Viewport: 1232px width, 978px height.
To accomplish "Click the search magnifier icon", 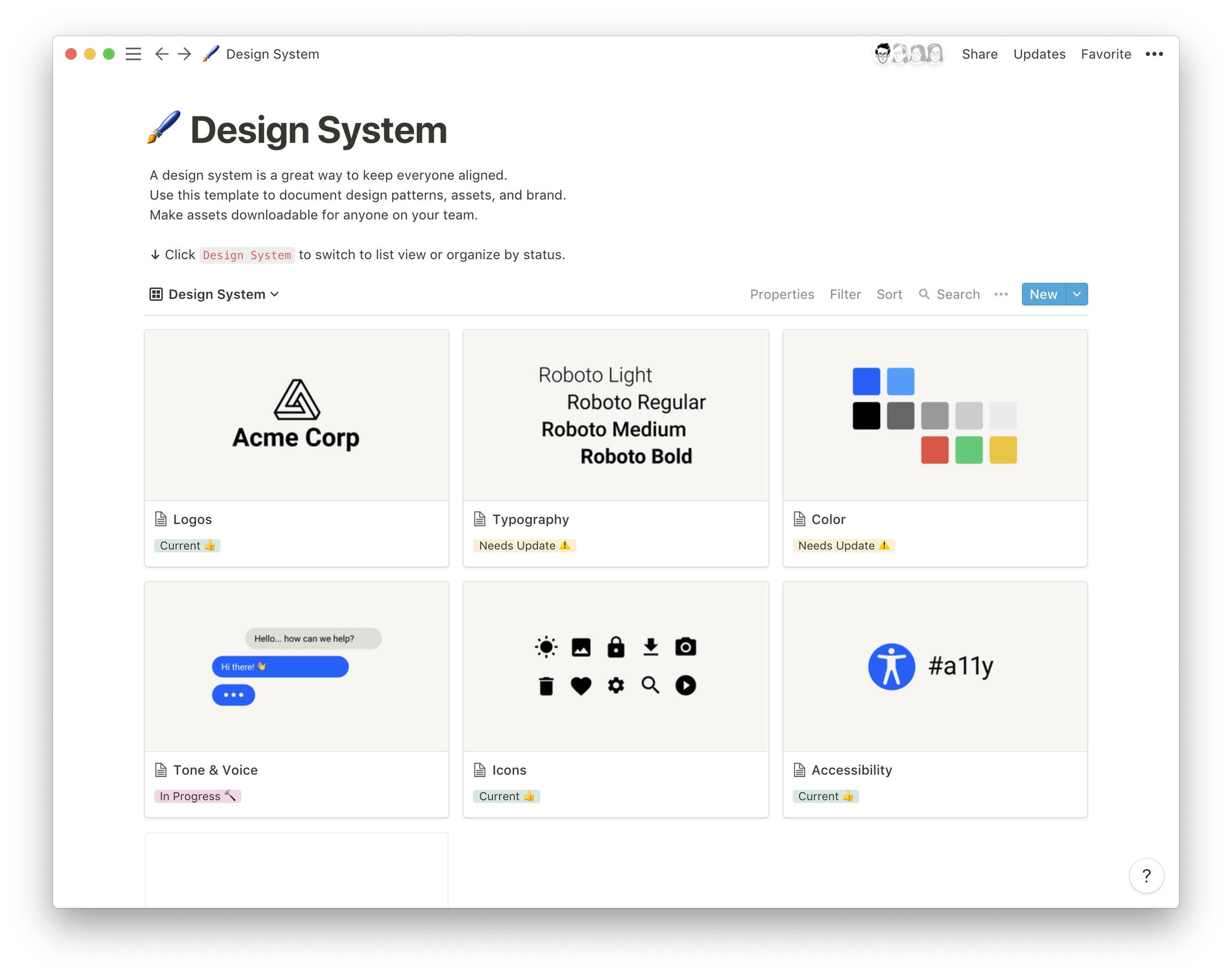I will tap(924, 294).
